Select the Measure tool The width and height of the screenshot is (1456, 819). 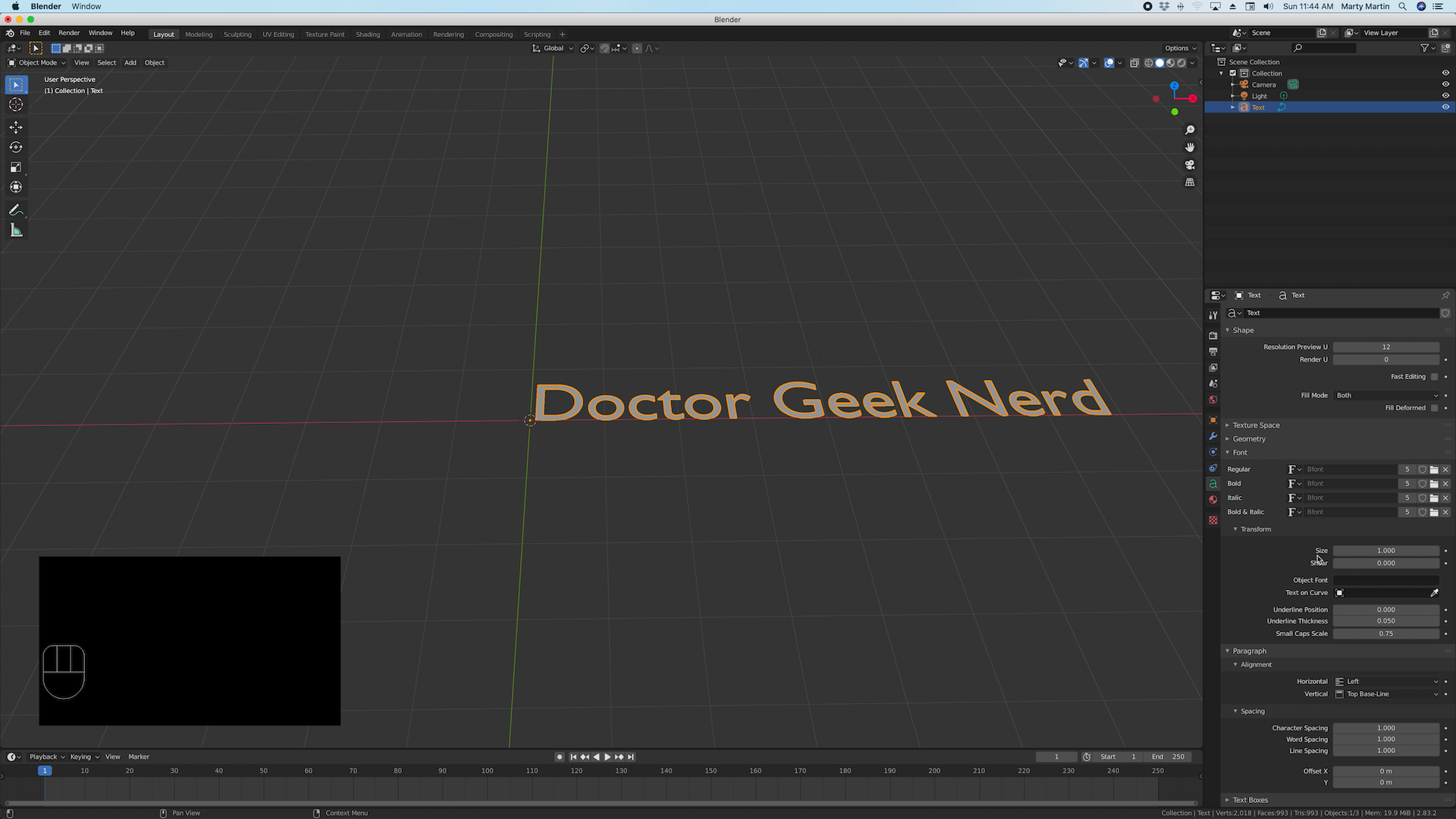(x=16, y=230)
